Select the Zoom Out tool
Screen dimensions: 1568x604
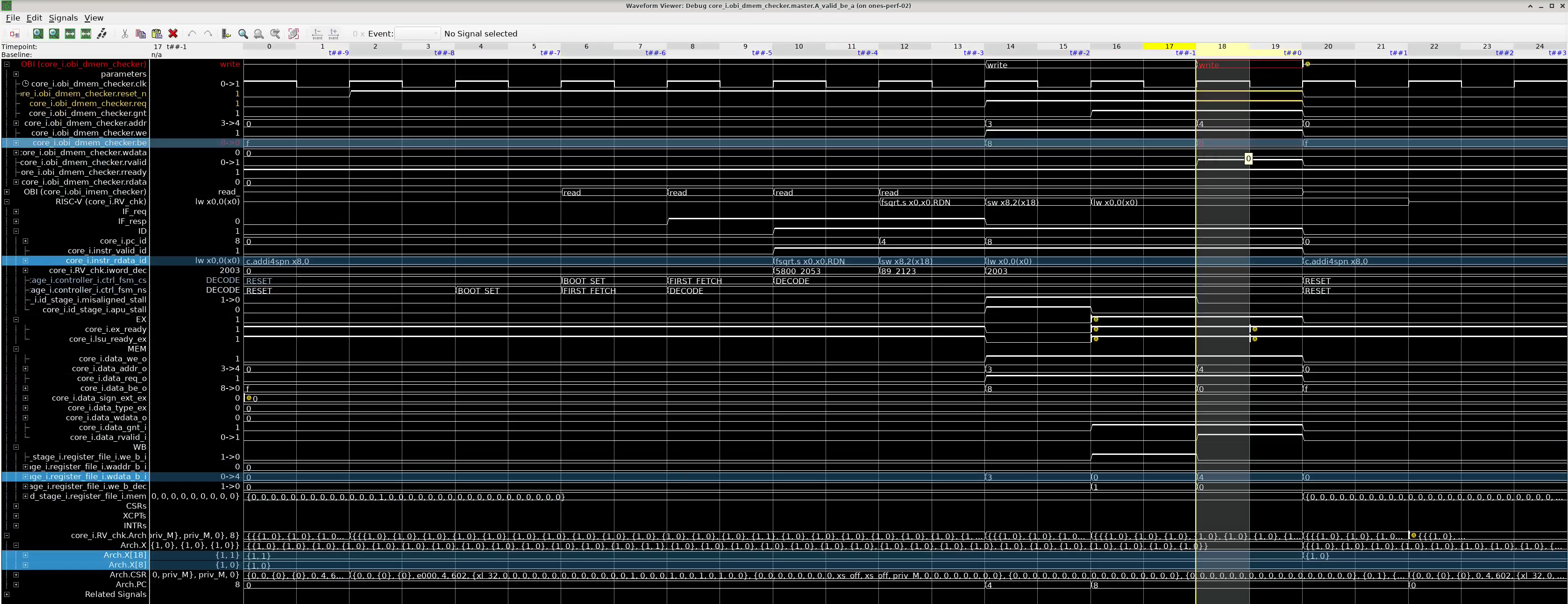(54, 34)
